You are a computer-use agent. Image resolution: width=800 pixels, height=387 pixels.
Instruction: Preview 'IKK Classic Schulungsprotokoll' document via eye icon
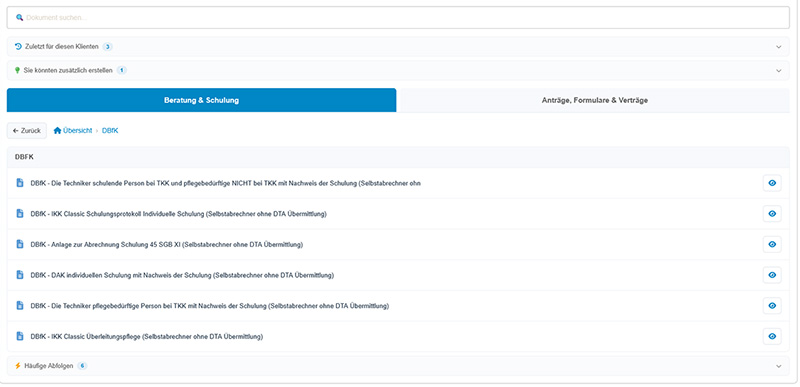click(x=772, y=214)
